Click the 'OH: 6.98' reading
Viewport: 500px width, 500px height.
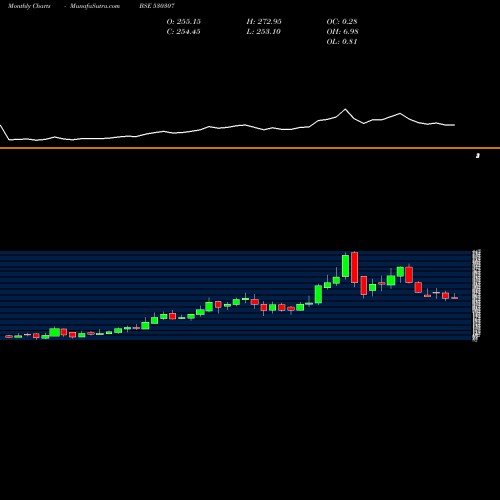click(342, 32)
